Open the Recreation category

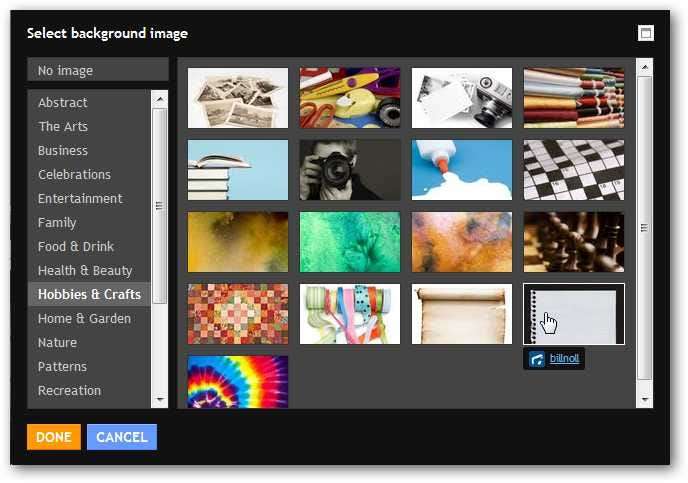tap(89, 390)
